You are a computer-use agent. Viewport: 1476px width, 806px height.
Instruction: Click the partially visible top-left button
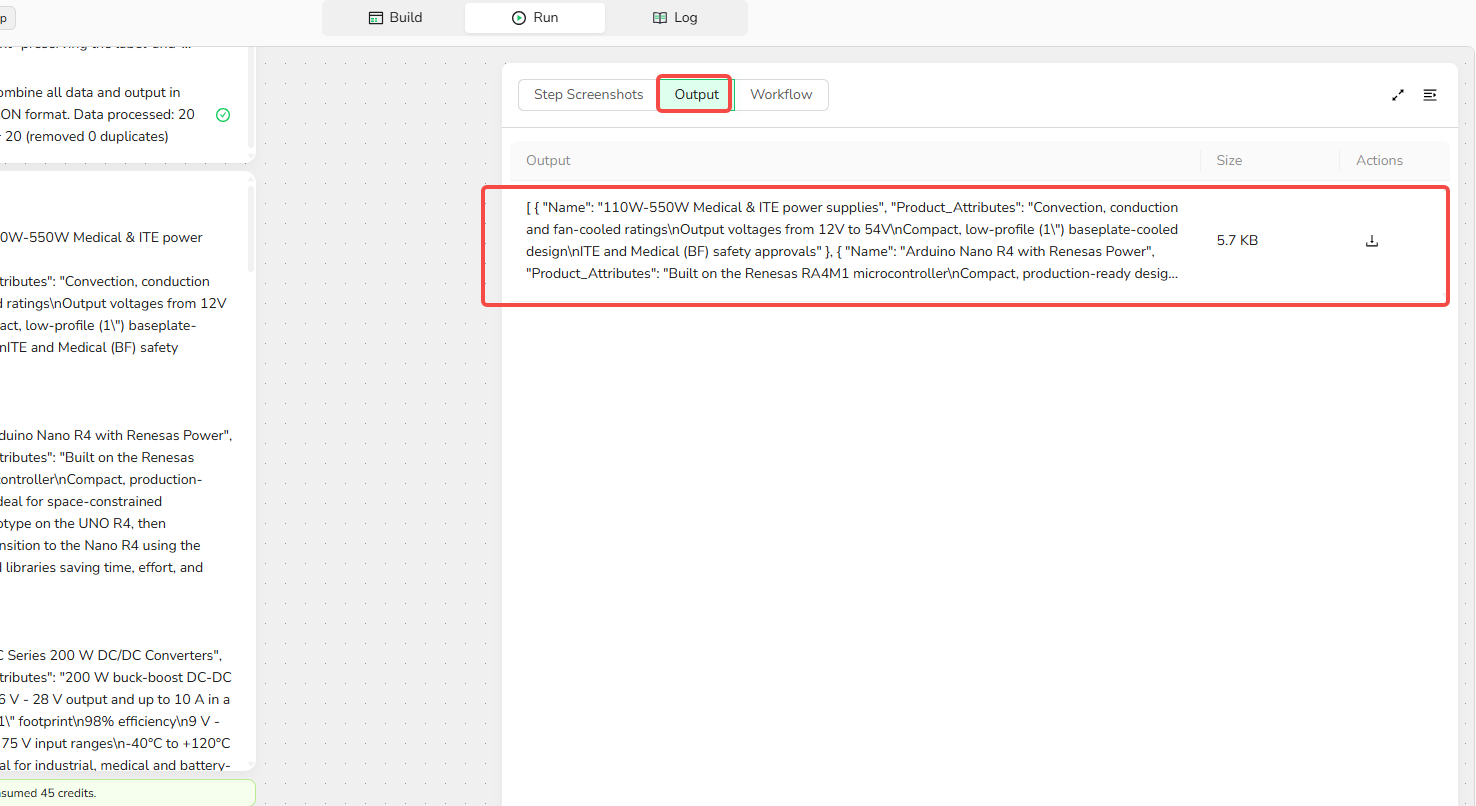[6, 18]
